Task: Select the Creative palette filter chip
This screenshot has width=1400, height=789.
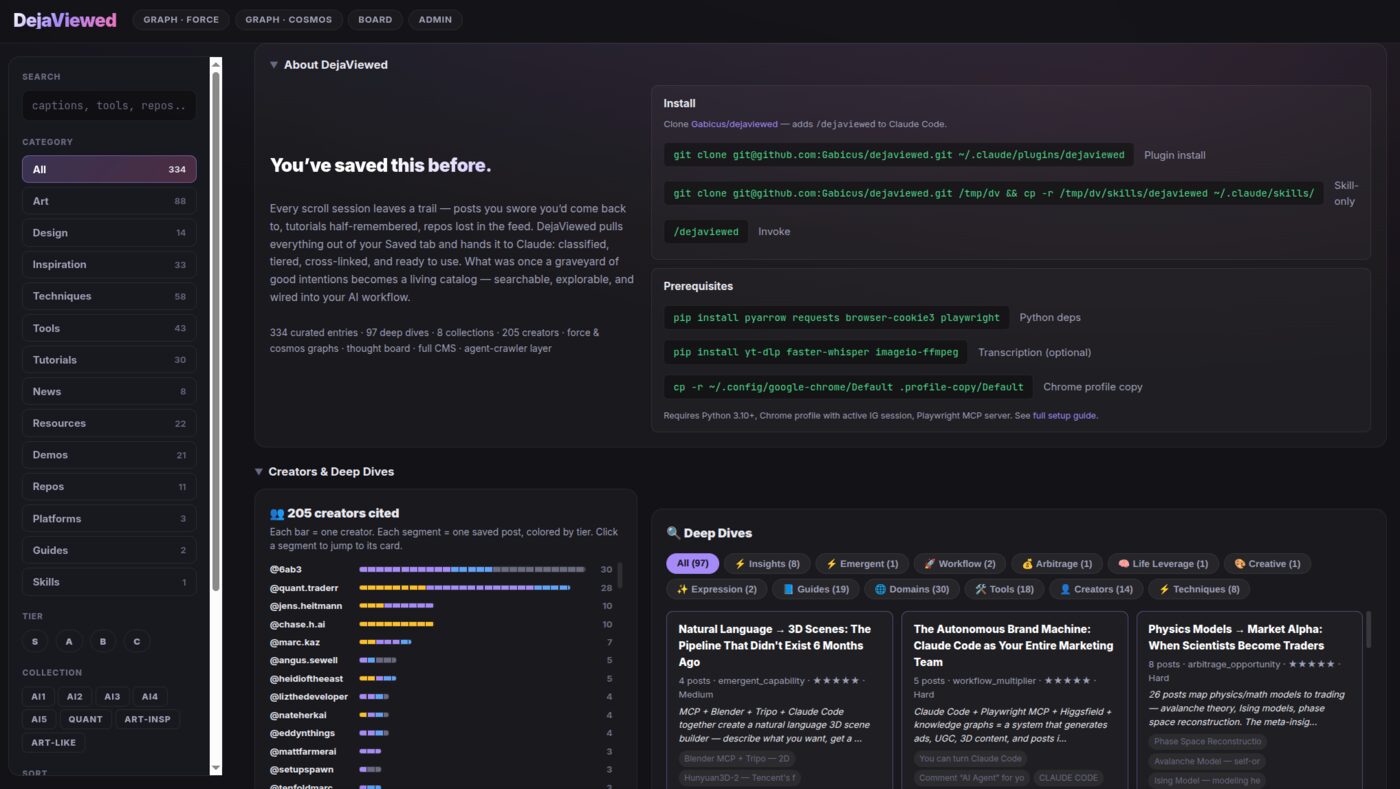Action: click(x=1267, y=563)
